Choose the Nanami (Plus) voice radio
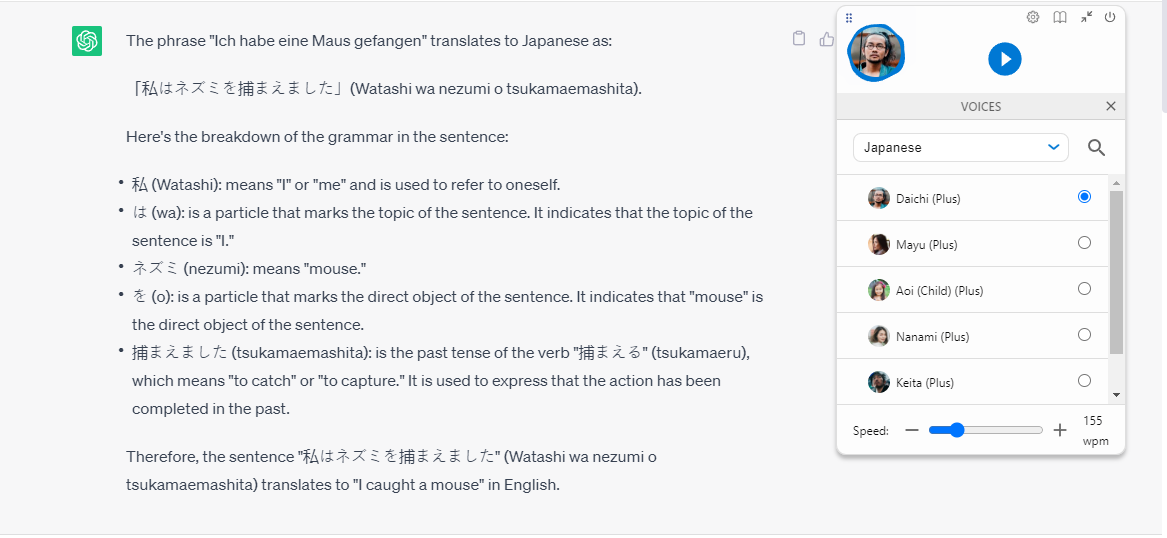This screenshot has height=538, width=1167. coord(1084,335)
